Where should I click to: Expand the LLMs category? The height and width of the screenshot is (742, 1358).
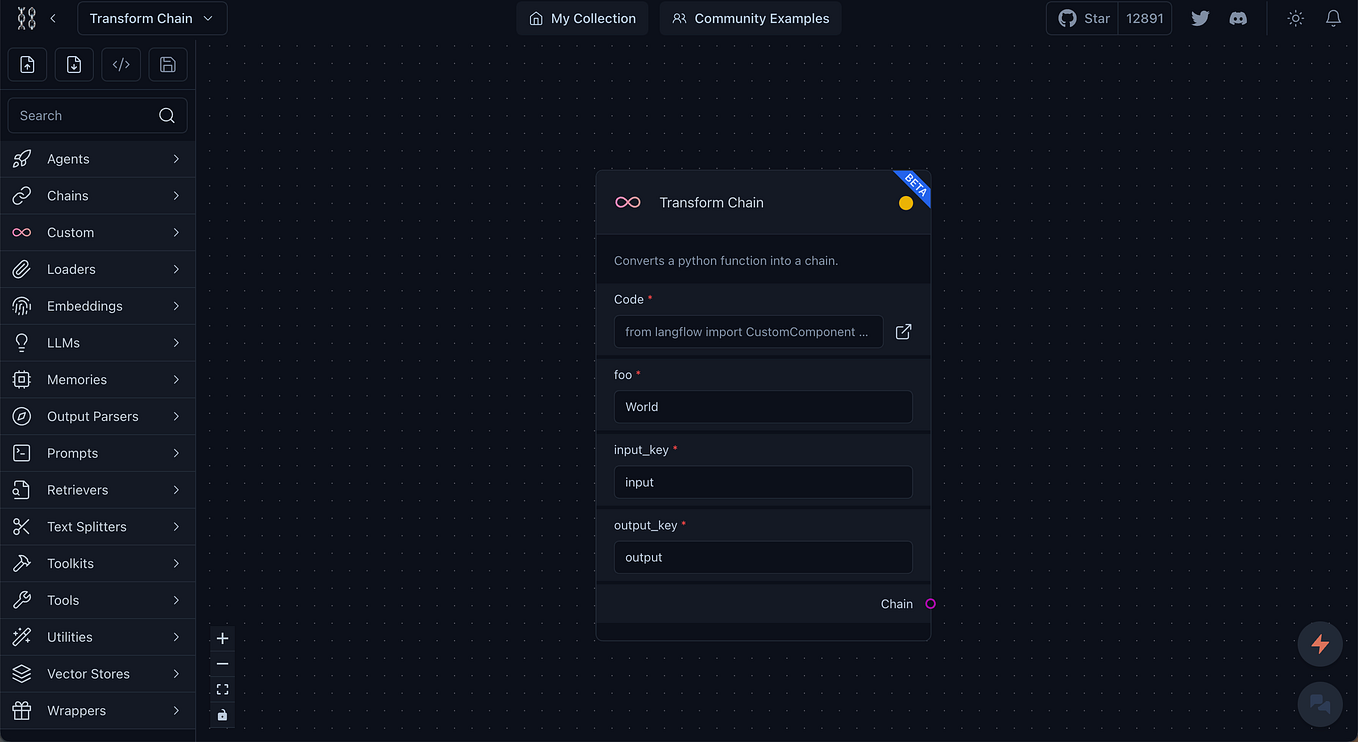click(97, 342)
